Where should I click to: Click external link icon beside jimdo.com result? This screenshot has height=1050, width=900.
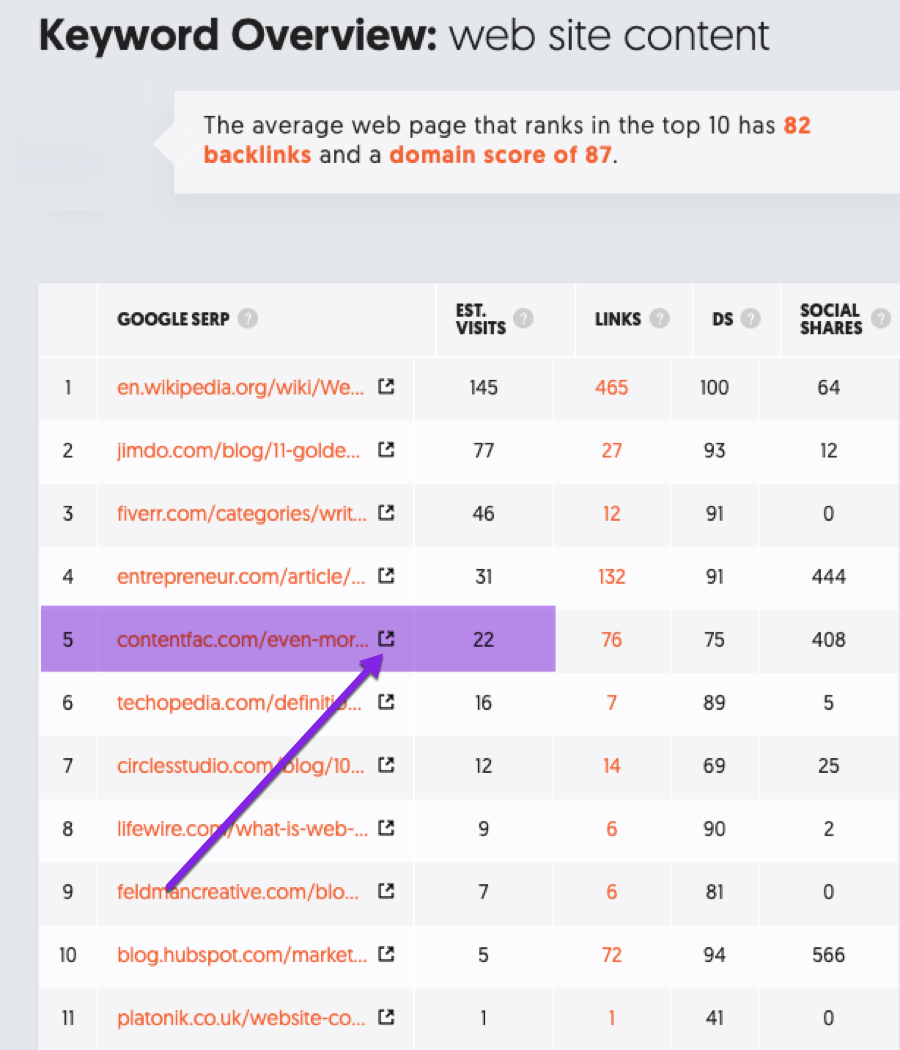pyautogui.click(x=386, y=450)
